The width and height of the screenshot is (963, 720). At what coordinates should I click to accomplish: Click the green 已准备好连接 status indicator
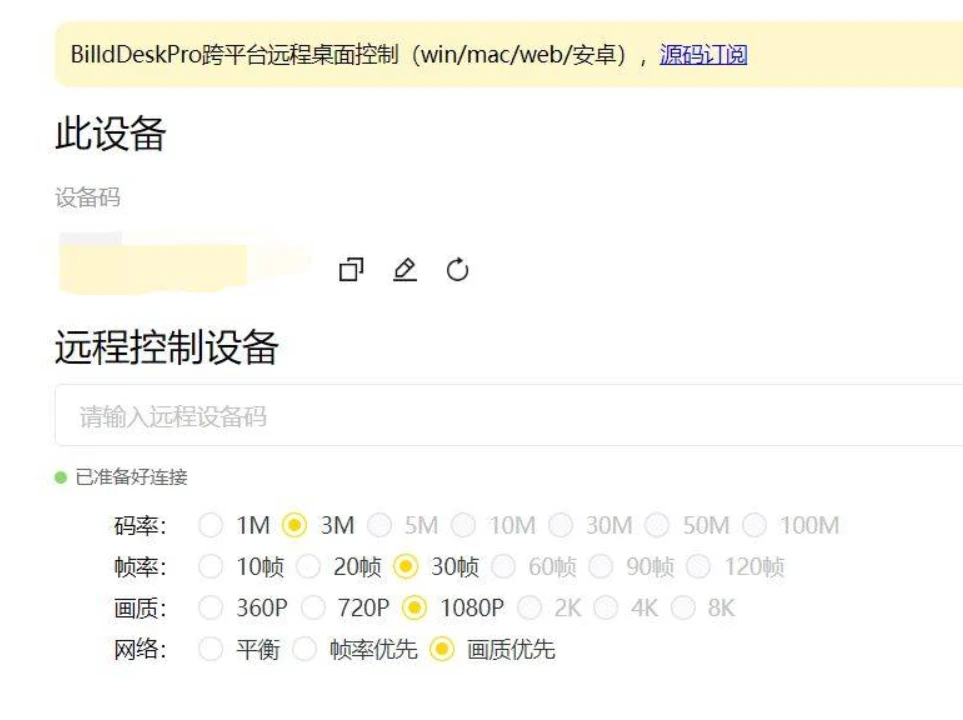coord(61,478)
